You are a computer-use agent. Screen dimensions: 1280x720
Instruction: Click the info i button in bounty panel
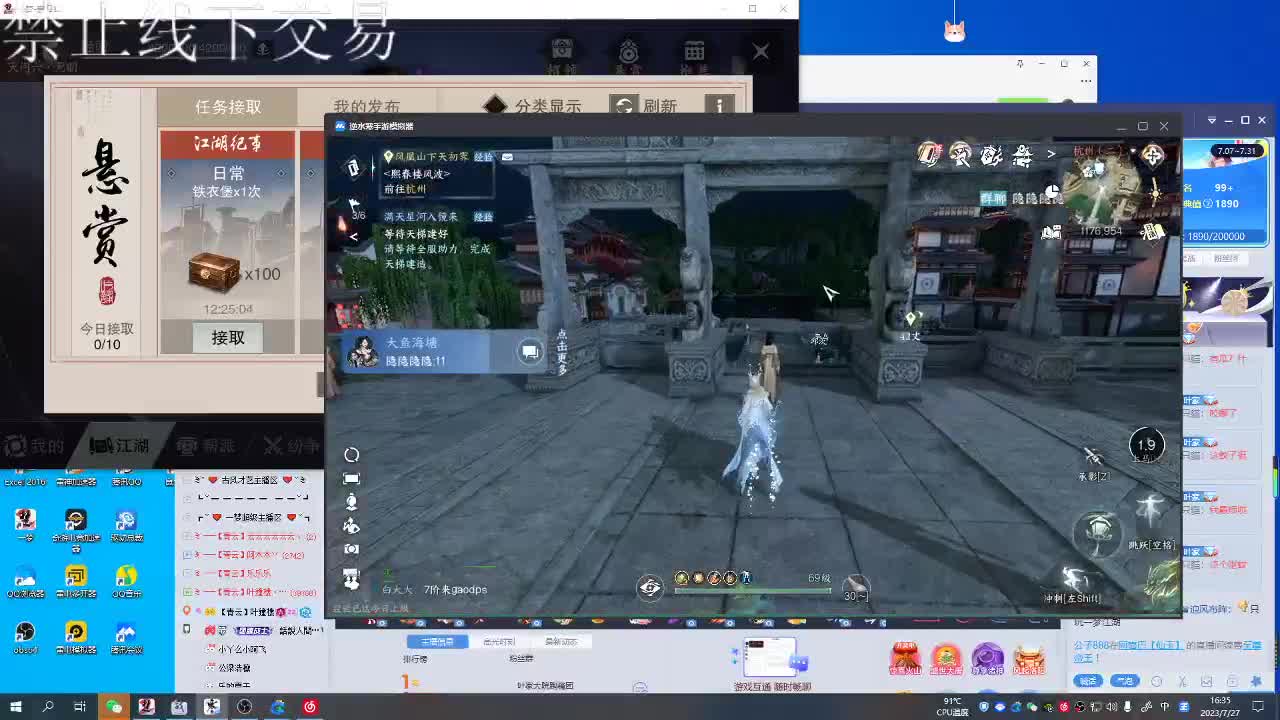coord(718,105)
